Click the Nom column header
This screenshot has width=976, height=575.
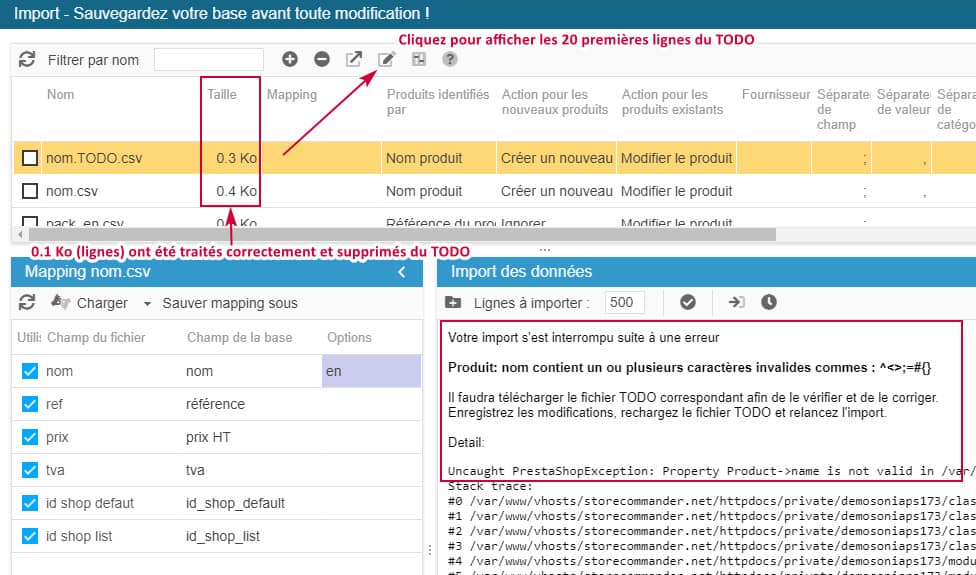[x=60, y=95]
